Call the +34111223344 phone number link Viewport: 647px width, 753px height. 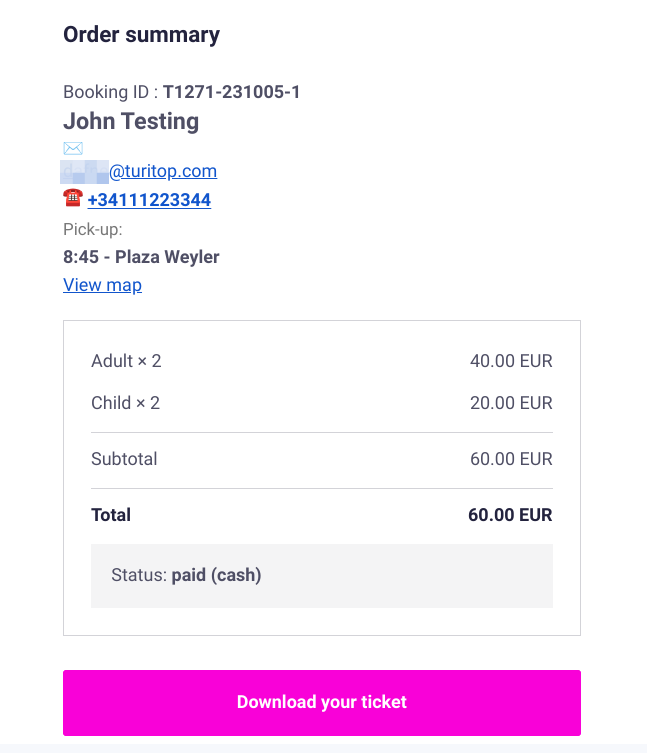[x=149, y=200]
